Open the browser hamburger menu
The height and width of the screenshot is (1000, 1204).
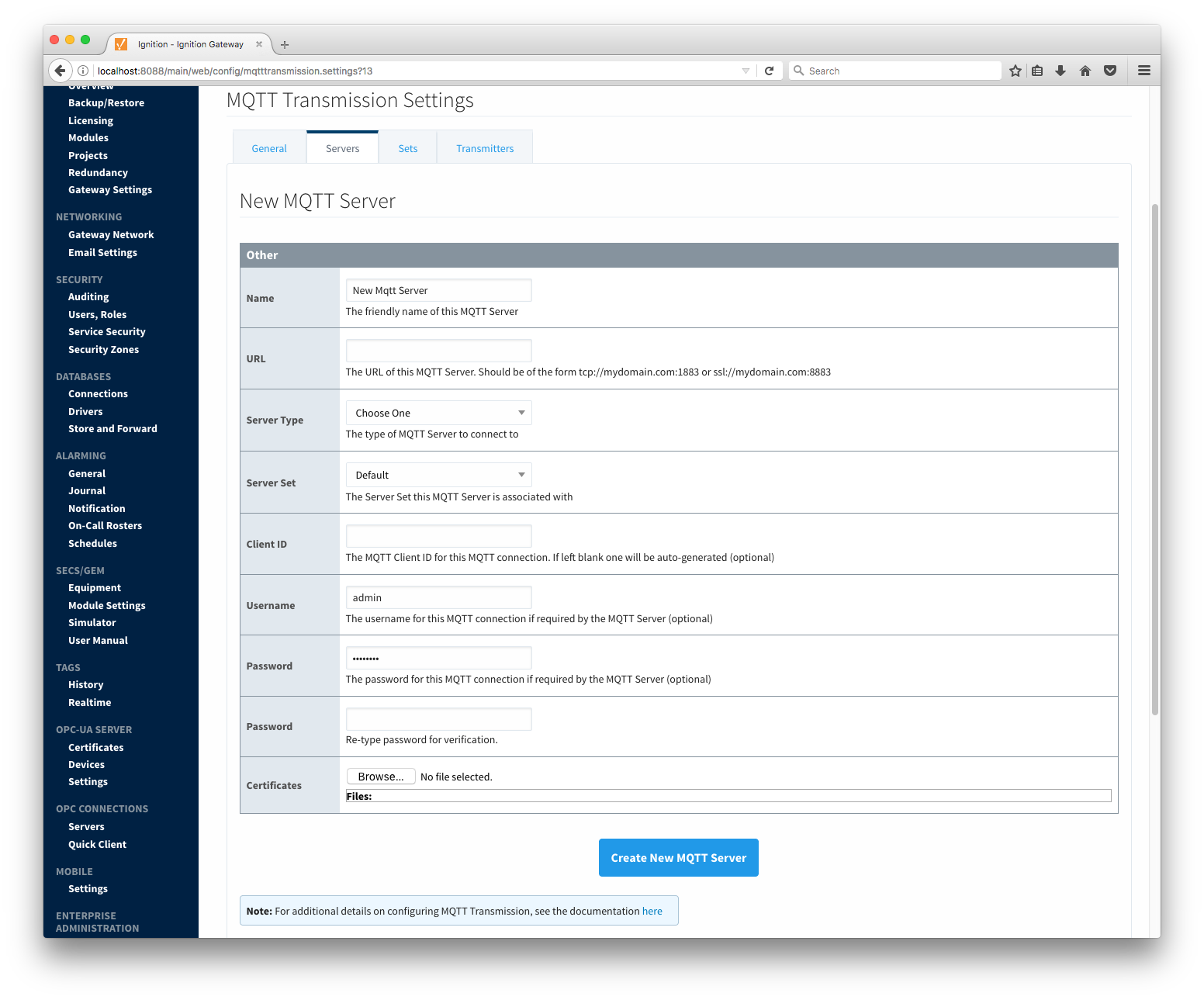(x=1143, y=71)
